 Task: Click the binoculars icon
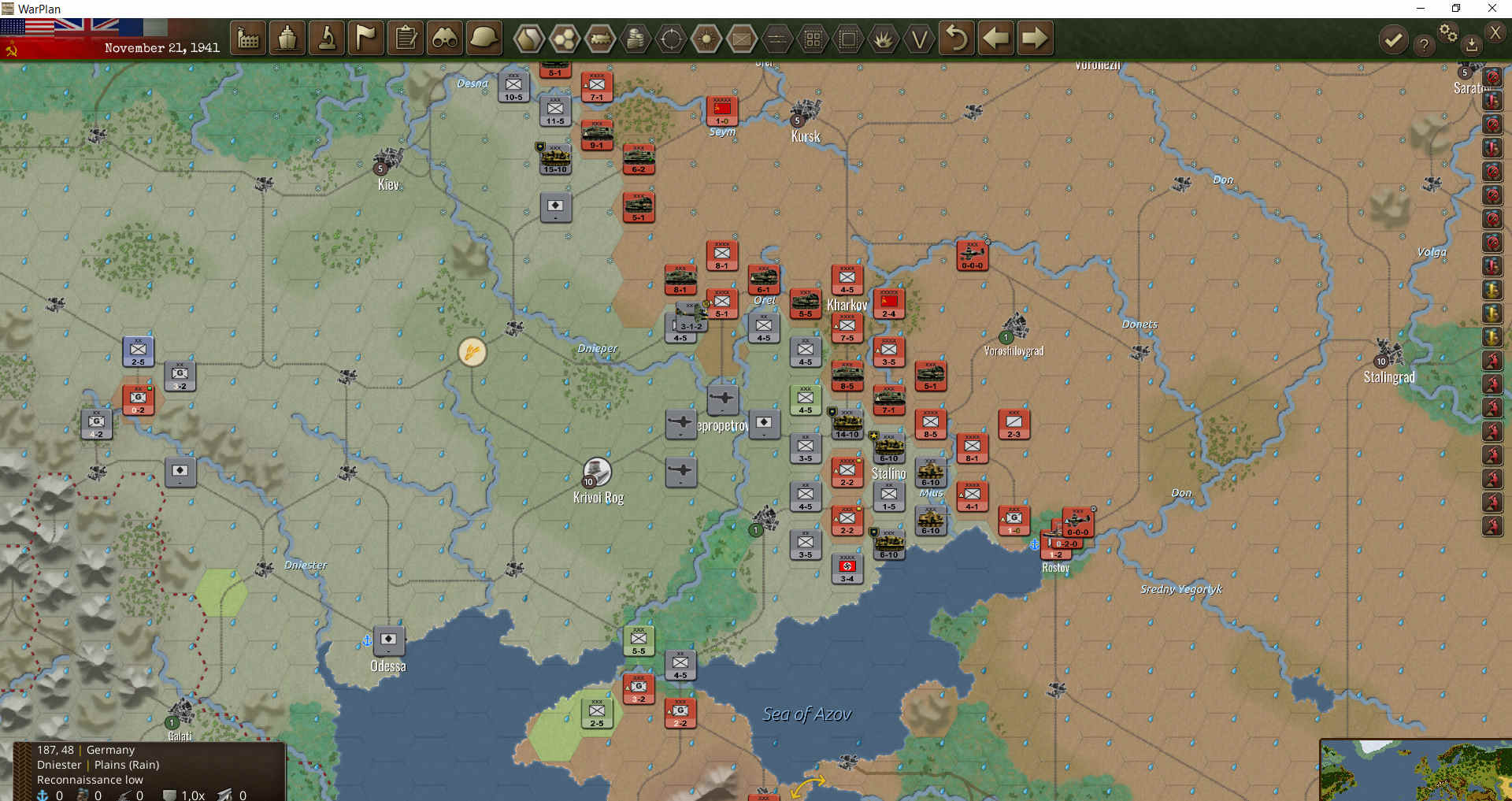tap(445, 38)
